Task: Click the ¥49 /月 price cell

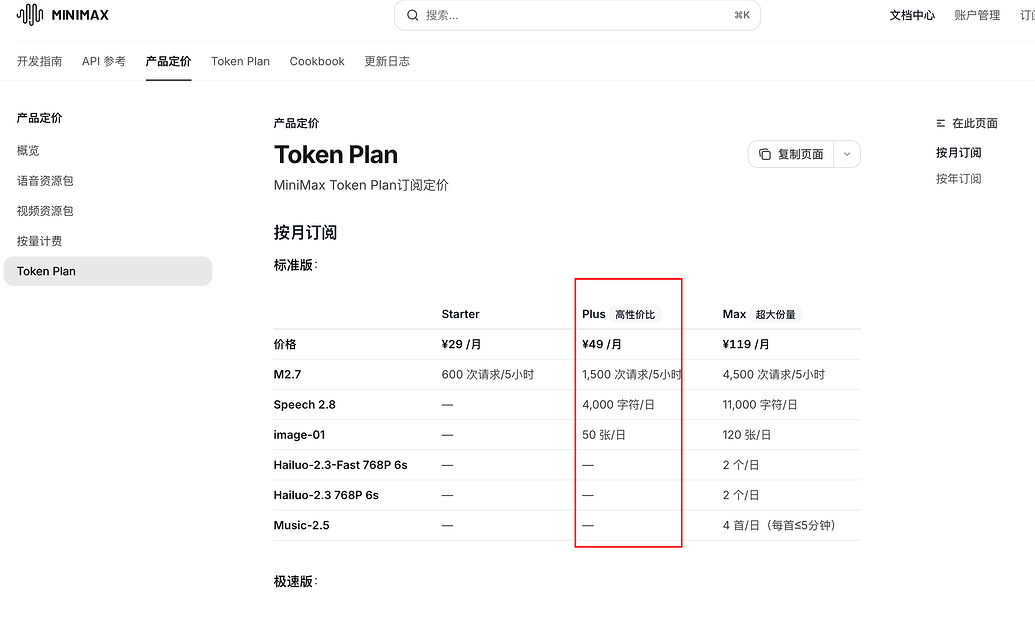Action: click(x=602, y=344)
